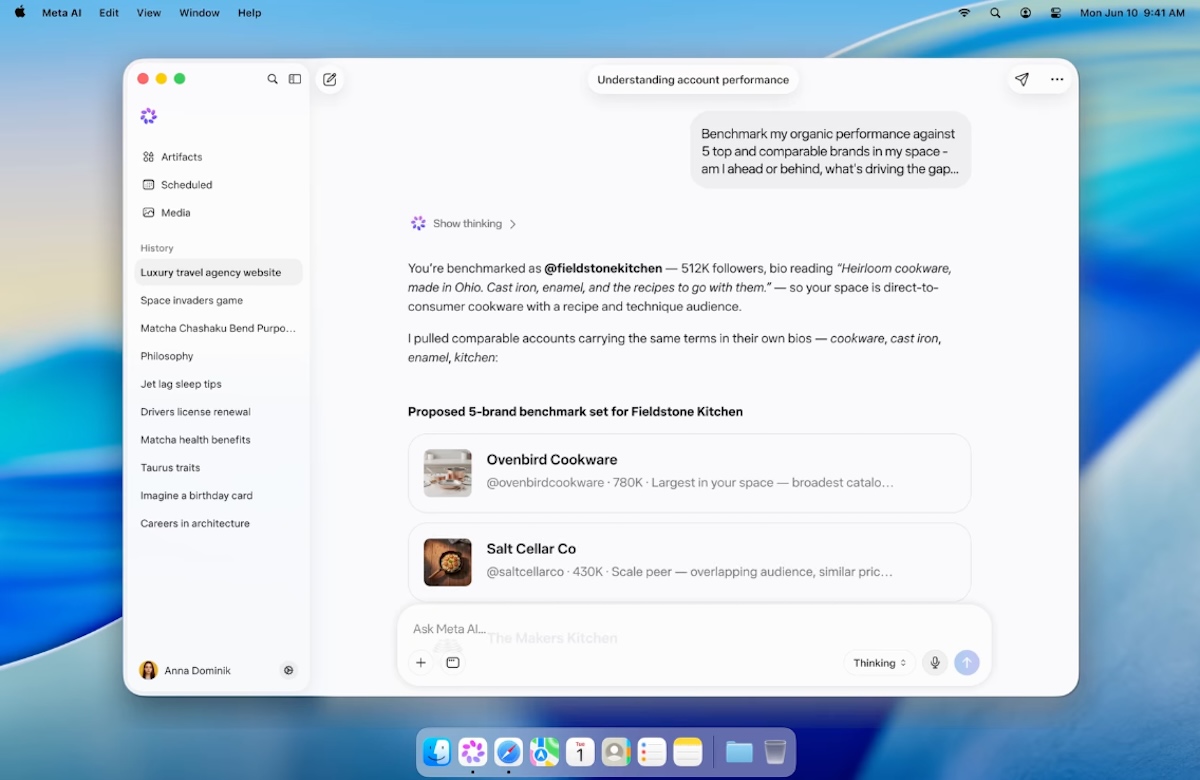Click the microphone voice input button
This screenshot has width=1200, height=780.
tap(935, 663)
